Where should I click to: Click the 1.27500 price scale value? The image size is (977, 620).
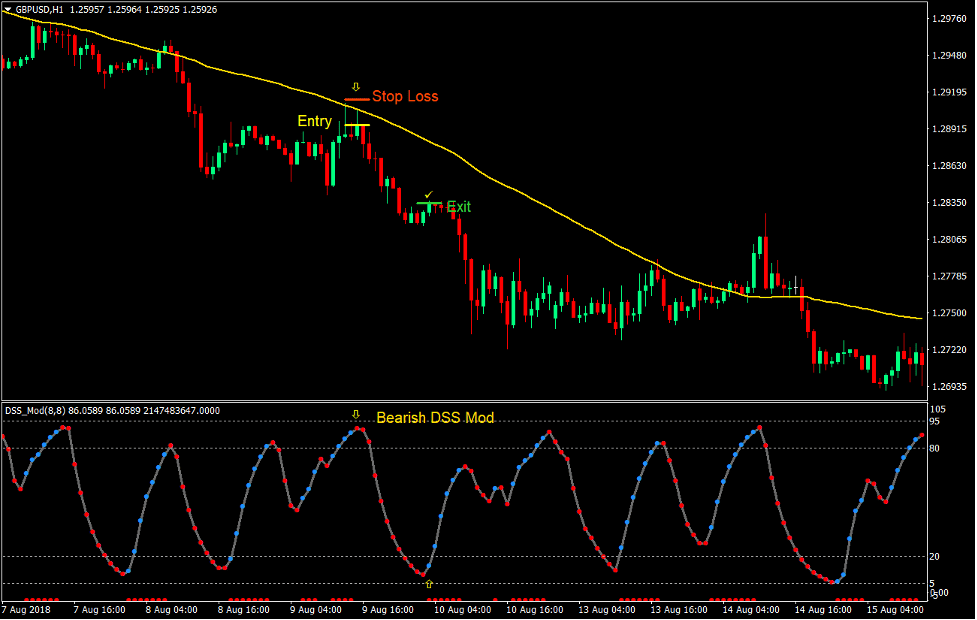click(952, 311)
